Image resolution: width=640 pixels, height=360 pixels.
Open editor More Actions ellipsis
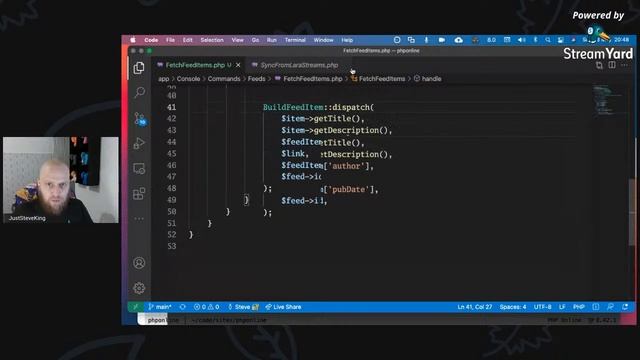tap(625, 65)
